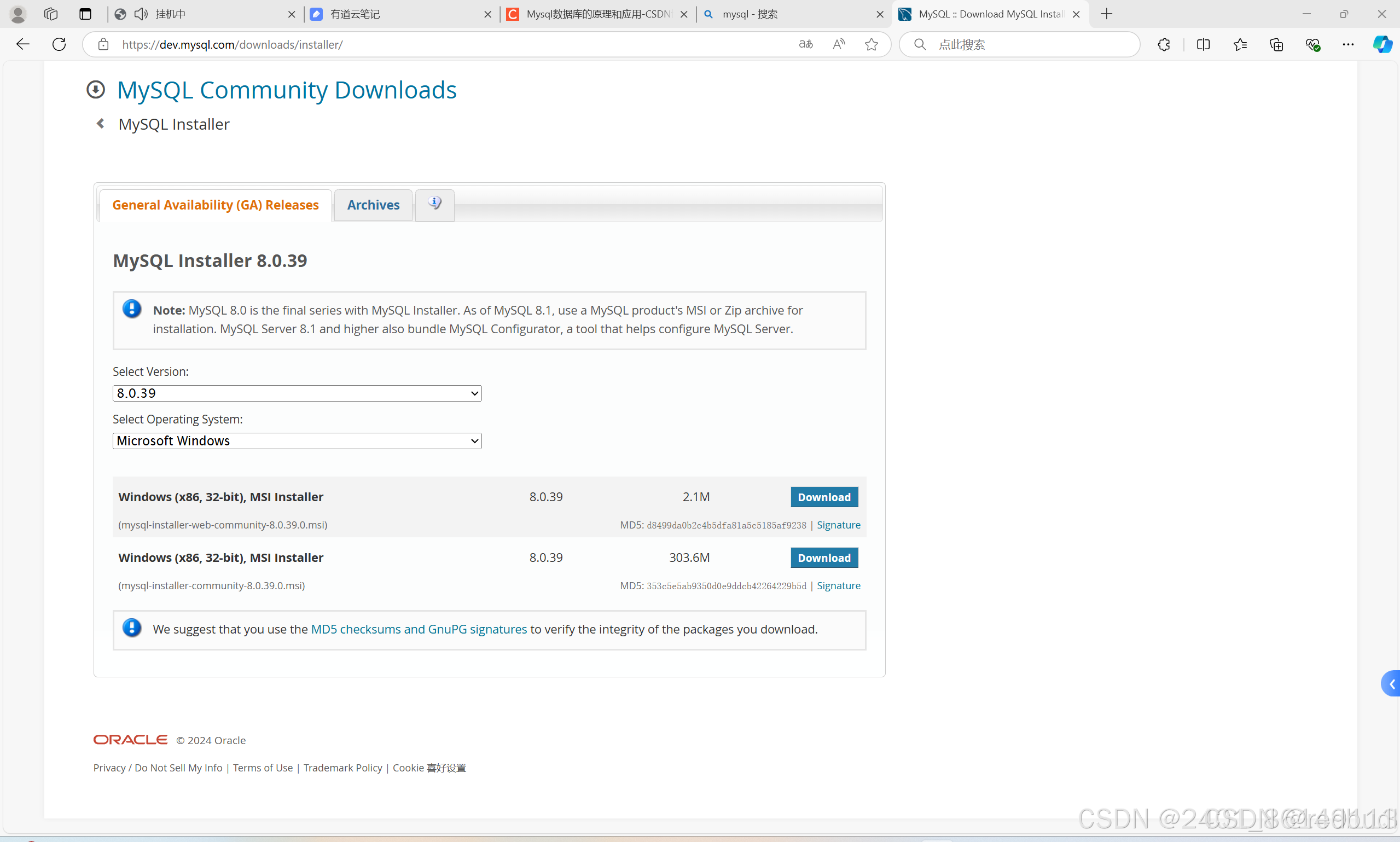
Task: Add page to favorites with star icon
Action: click(x=872, y=44)
